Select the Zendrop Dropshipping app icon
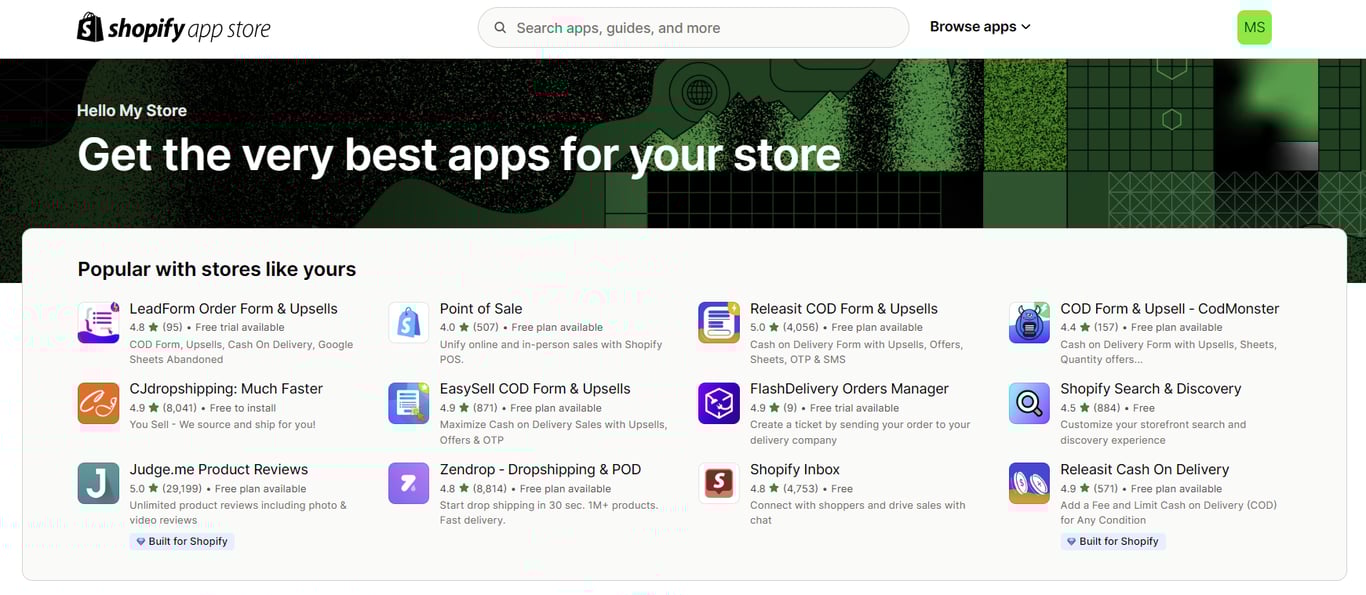The height and width of the screenshot is (595, 1366). coord(408,484)
